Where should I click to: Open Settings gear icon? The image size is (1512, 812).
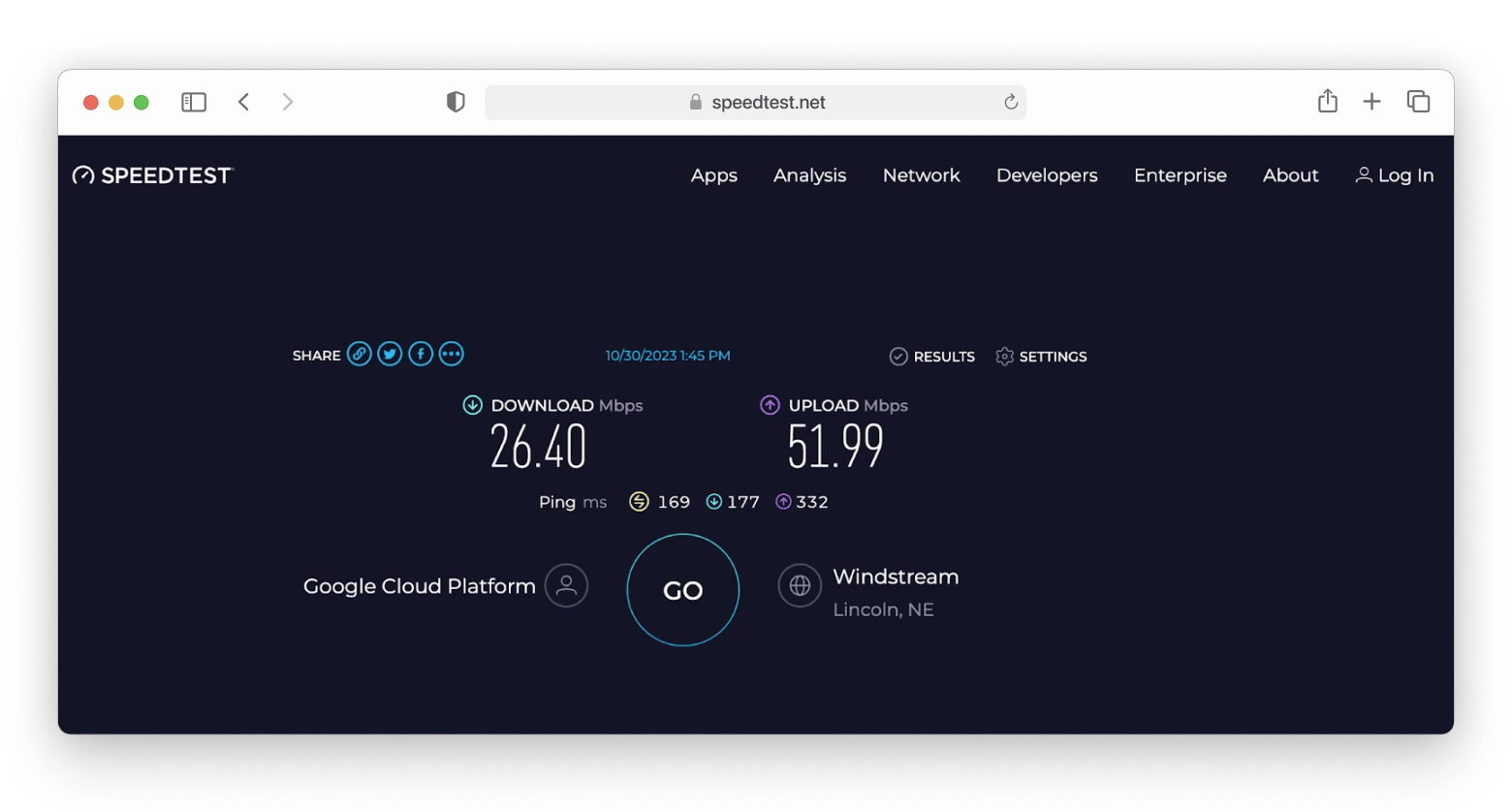[x=1005, y=357]
